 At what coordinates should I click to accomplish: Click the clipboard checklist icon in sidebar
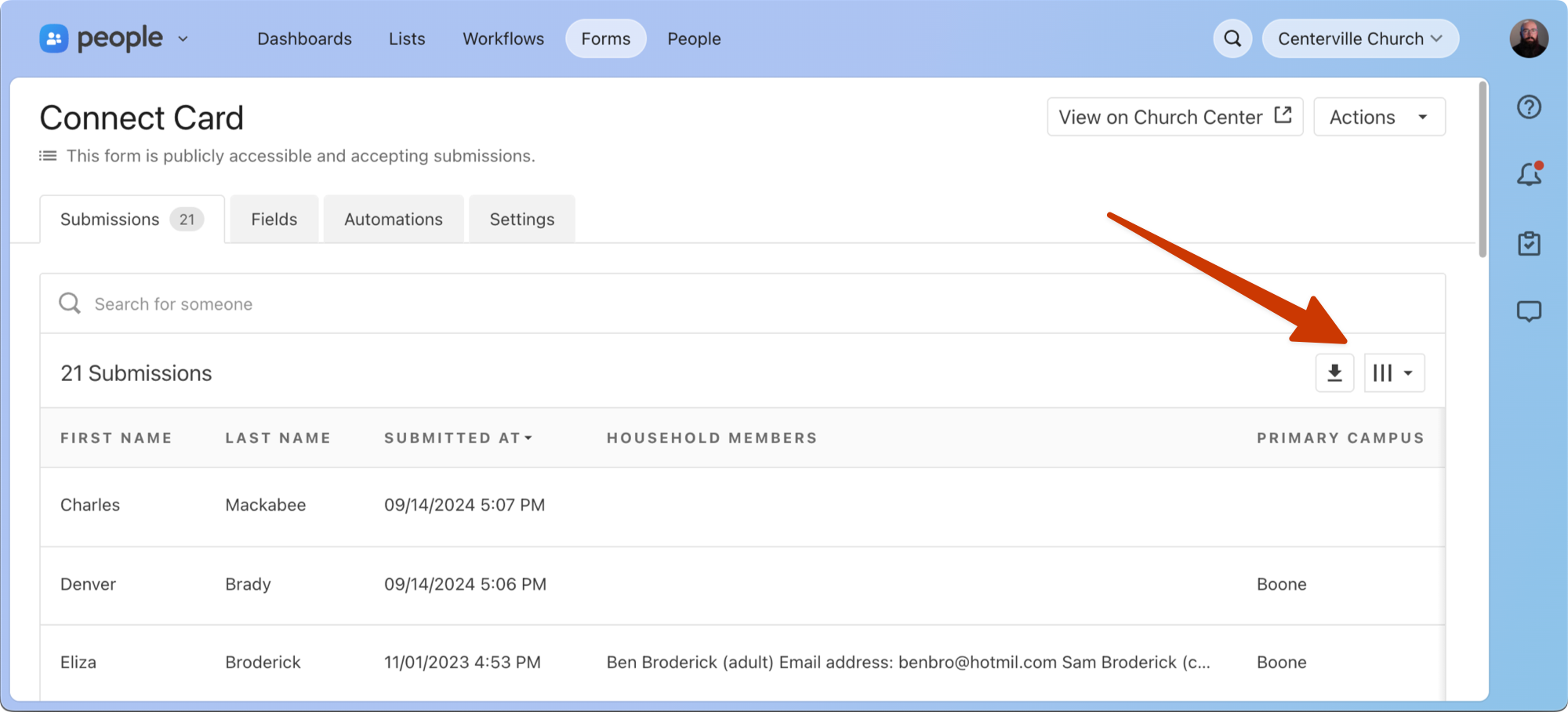[x=1528, y=242]
